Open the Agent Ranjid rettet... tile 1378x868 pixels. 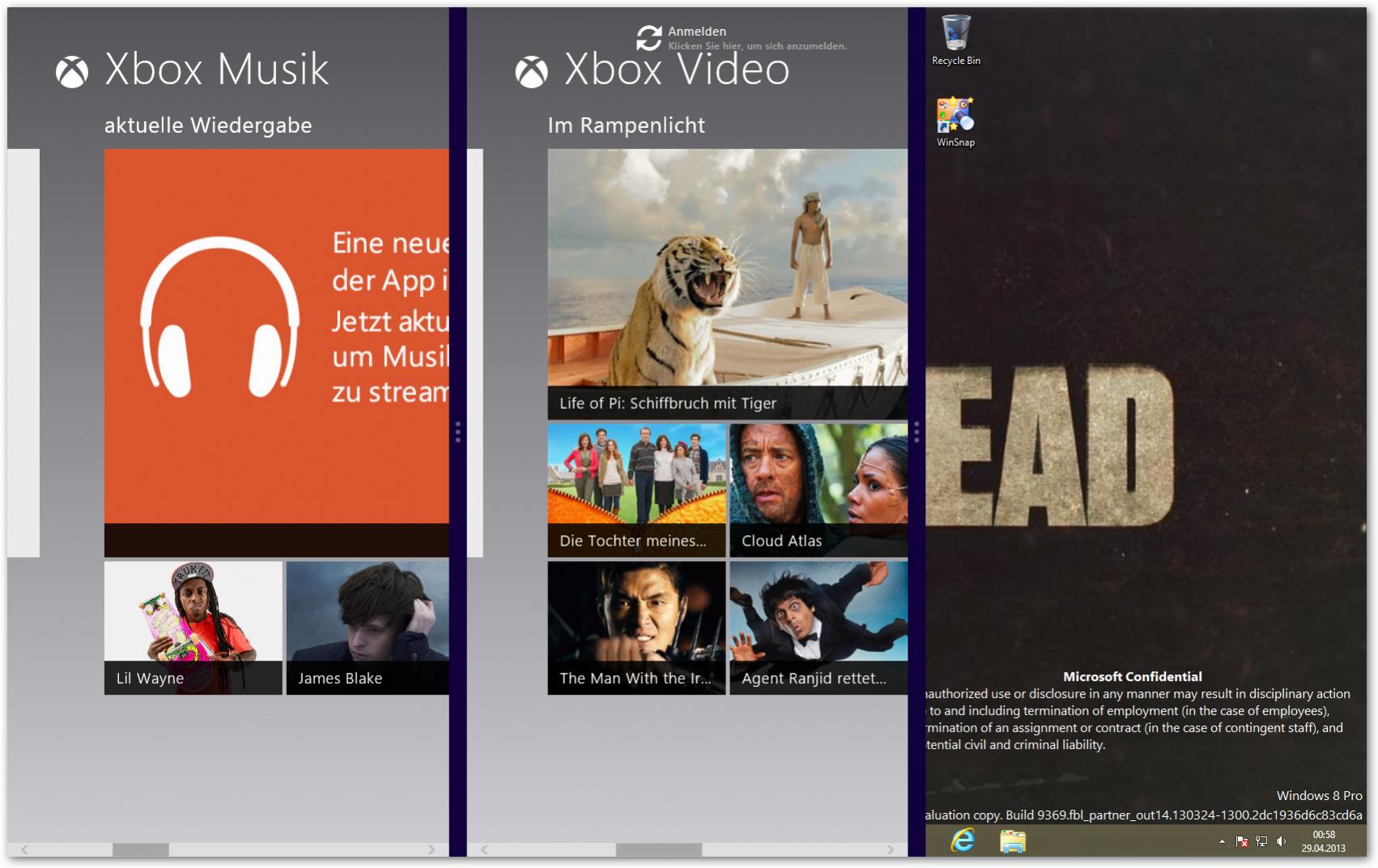coord(819,628)
